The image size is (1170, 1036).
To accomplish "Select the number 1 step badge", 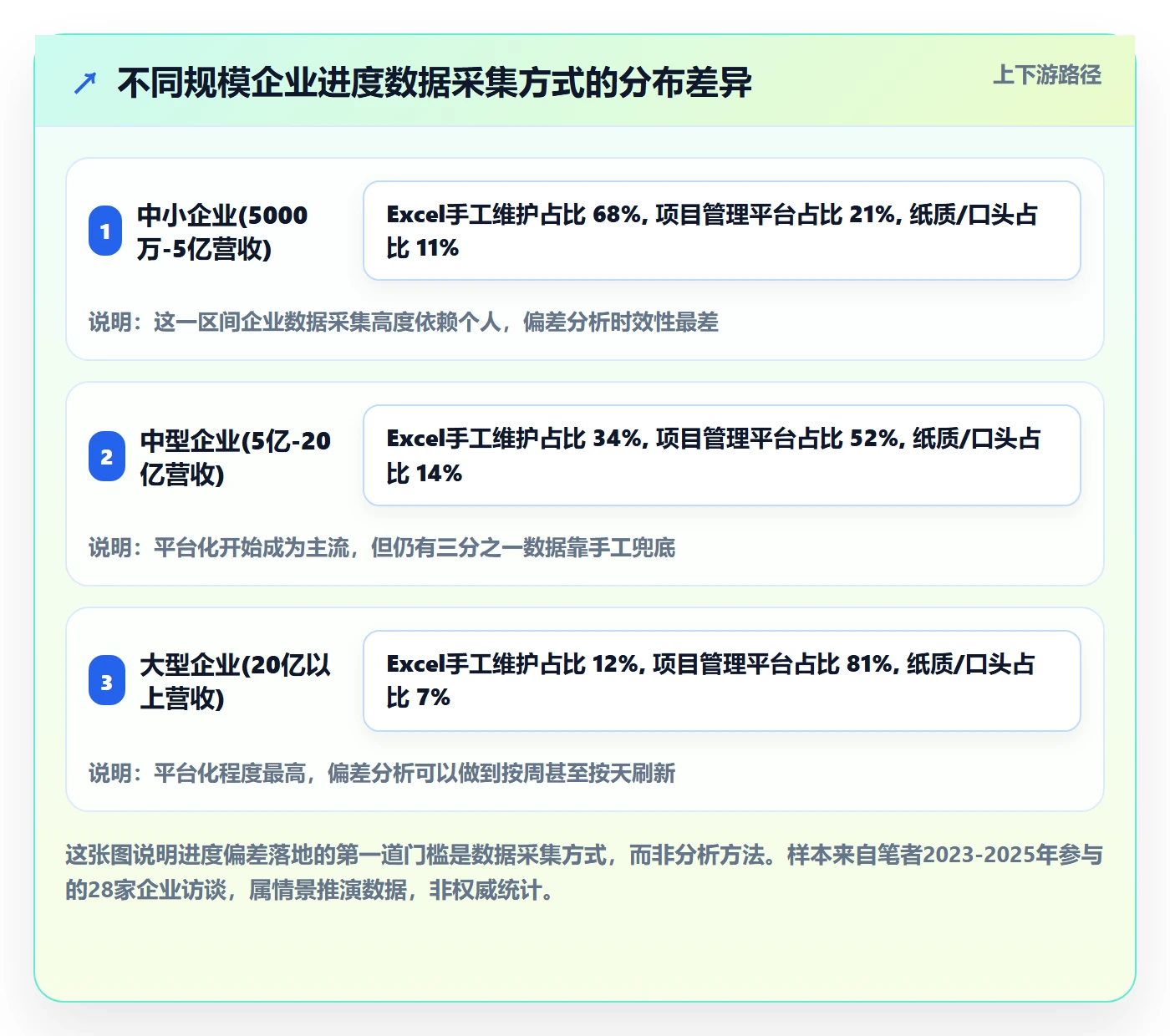I will coord(105,231).
